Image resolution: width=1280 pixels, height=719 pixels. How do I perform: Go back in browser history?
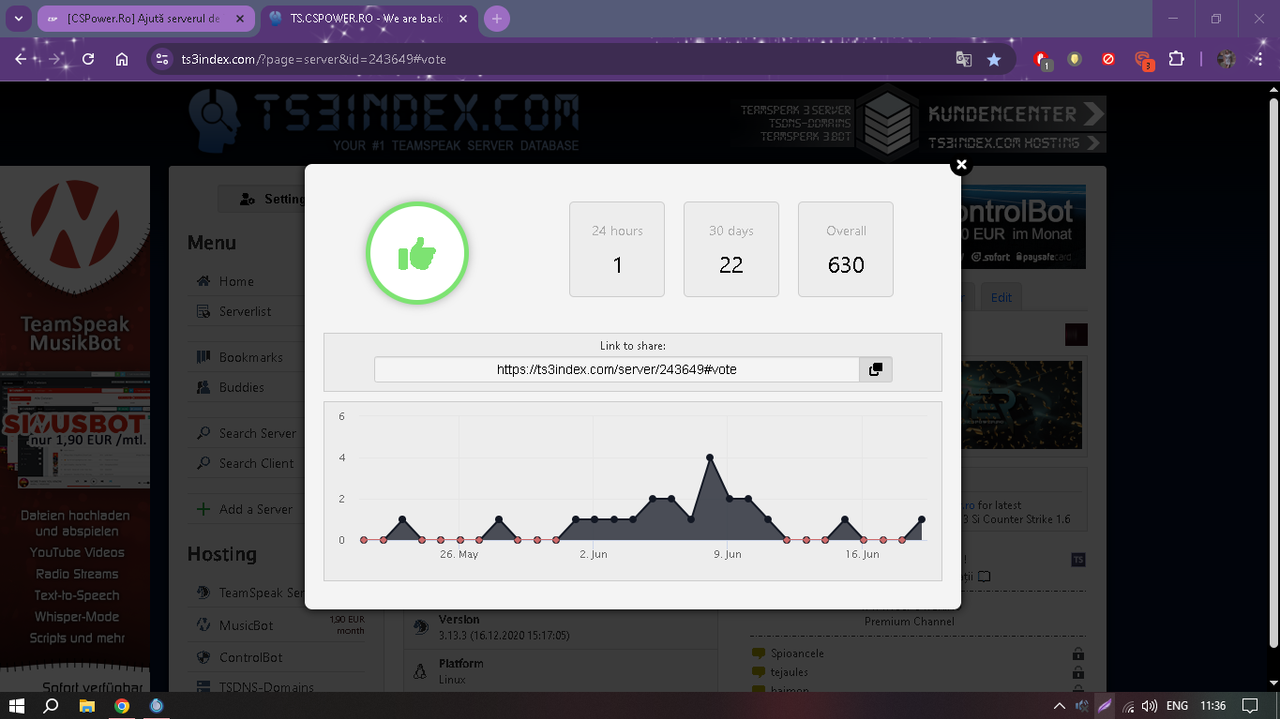coord(21,59)
